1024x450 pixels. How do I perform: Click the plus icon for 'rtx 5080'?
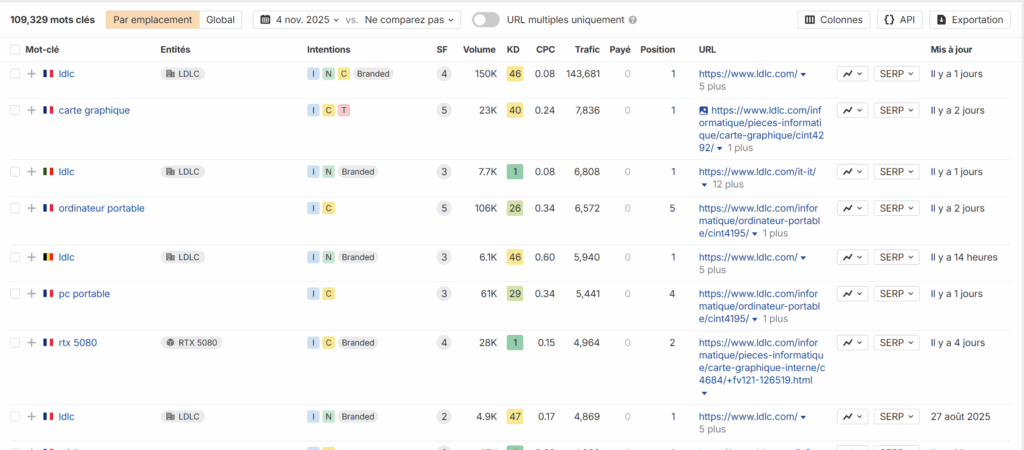(31, 342)
